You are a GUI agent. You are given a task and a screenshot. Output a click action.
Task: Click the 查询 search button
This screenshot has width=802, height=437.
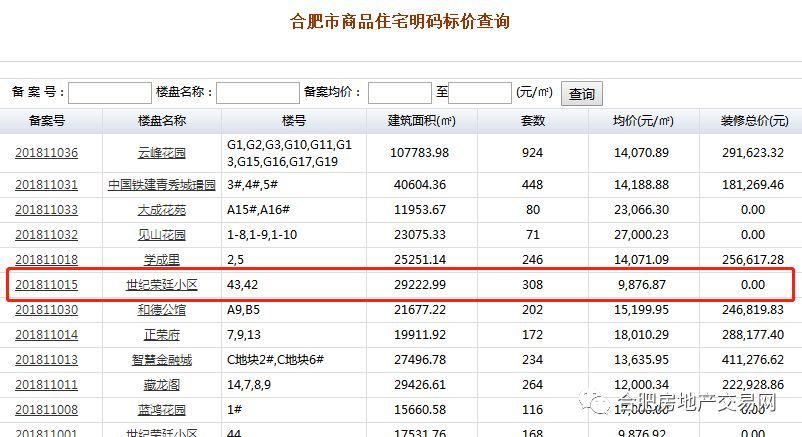coord(582,94)
